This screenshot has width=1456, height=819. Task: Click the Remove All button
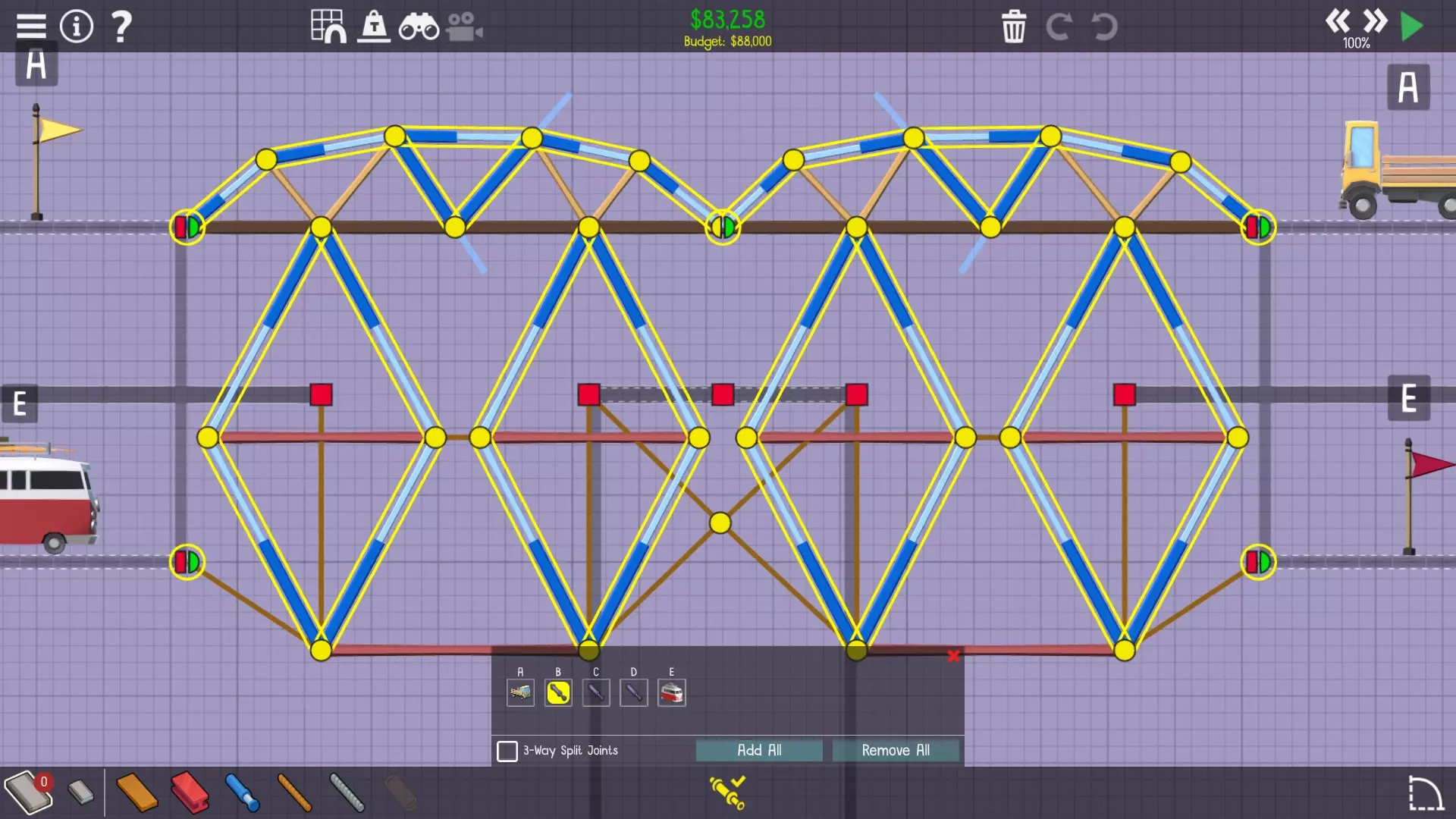coord(896,750)
